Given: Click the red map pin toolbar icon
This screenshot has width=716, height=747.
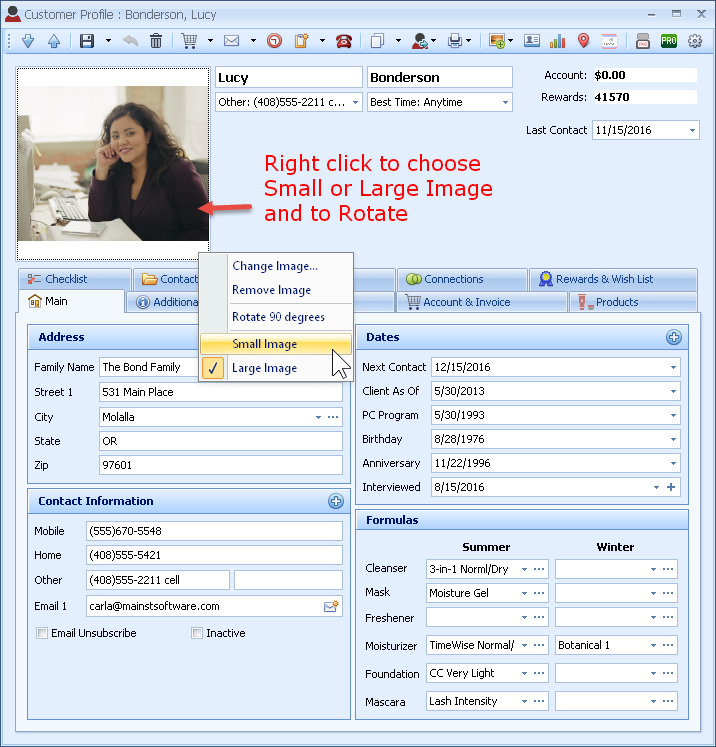Looking at the screenshot, I should tap(583, 41).
